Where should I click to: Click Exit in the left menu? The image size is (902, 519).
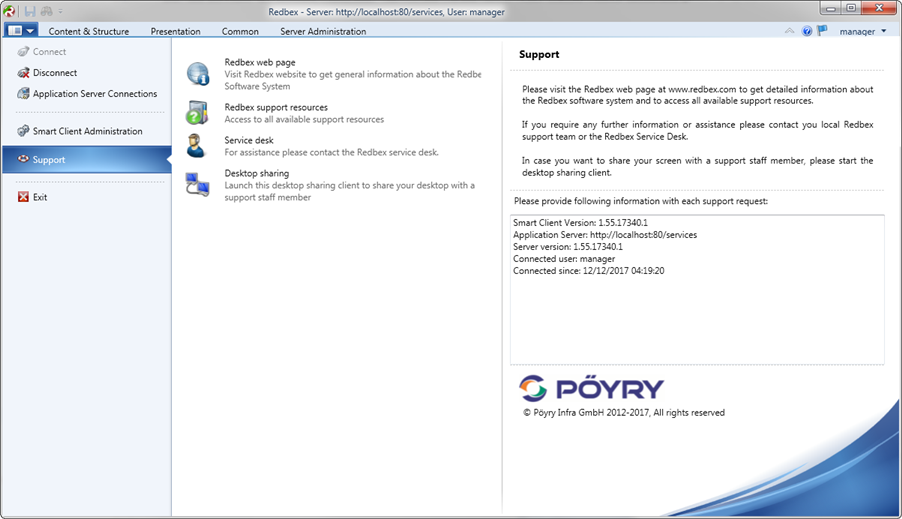click(40, 197)
